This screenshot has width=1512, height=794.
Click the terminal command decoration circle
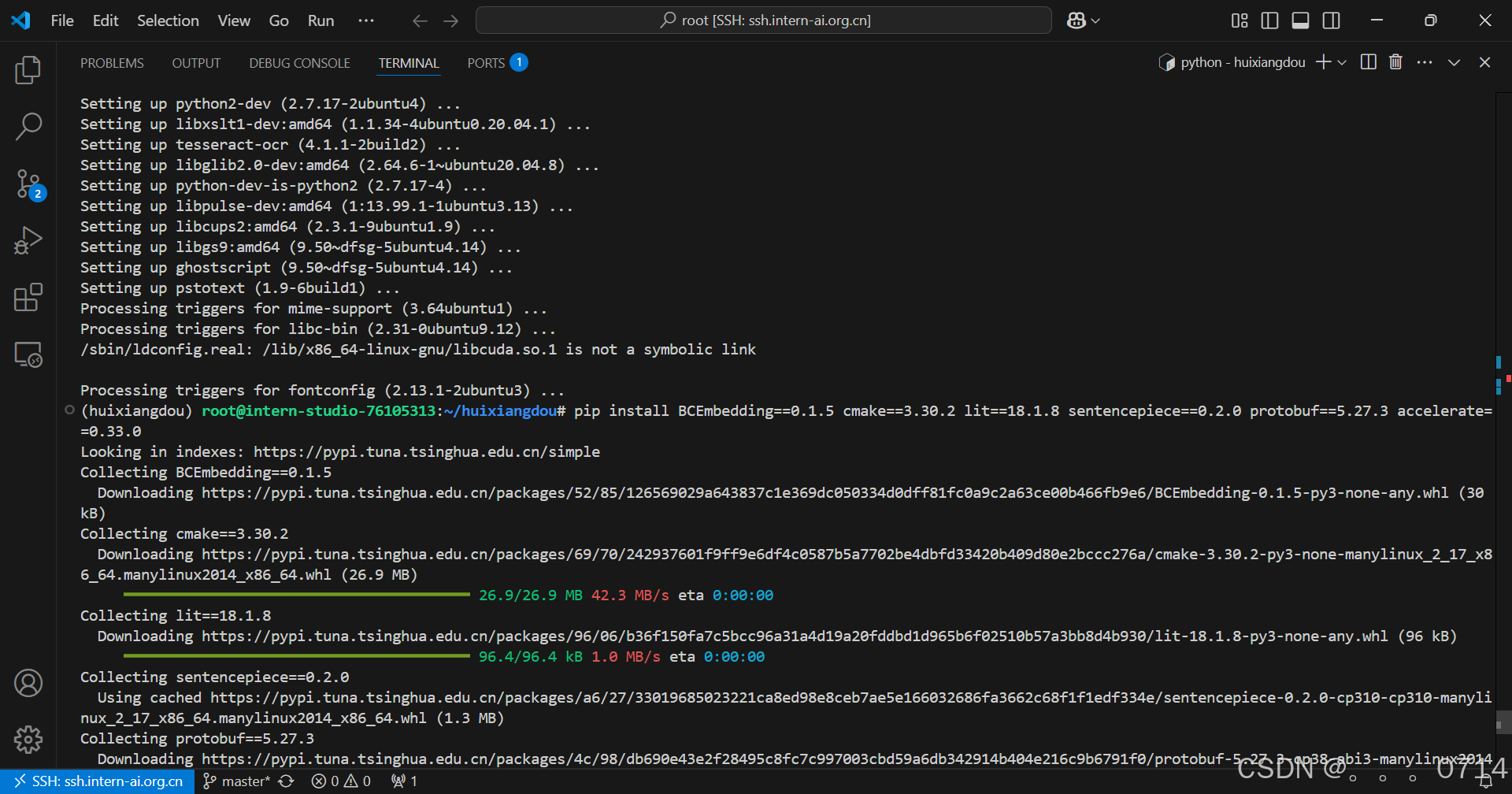[69, 410]
